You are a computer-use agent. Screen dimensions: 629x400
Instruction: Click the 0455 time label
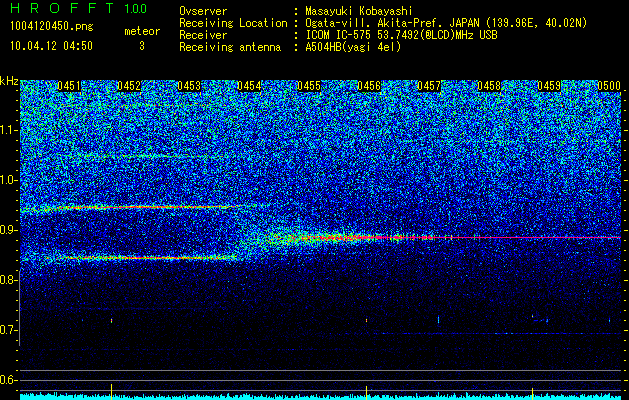(x=309, y=86)
